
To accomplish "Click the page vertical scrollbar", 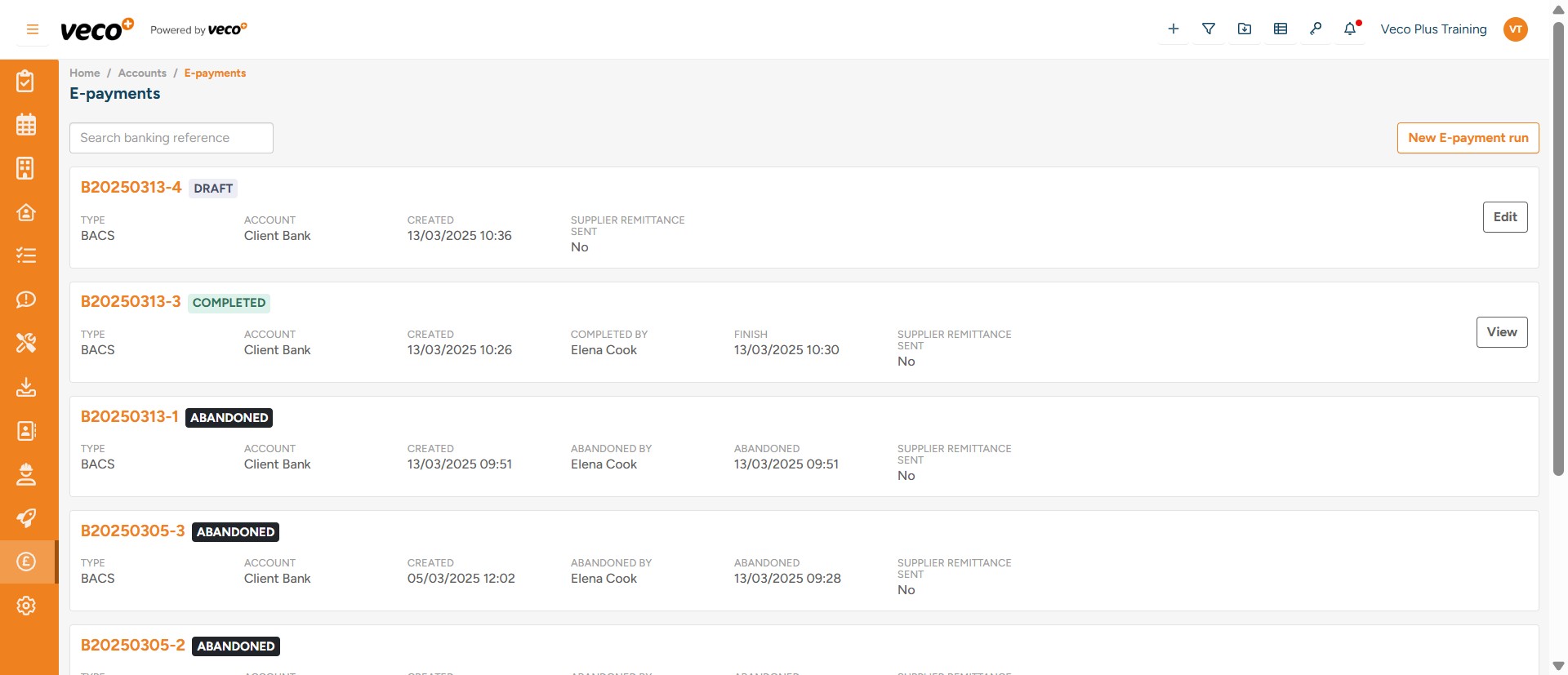I will (x=1558, y=245).
